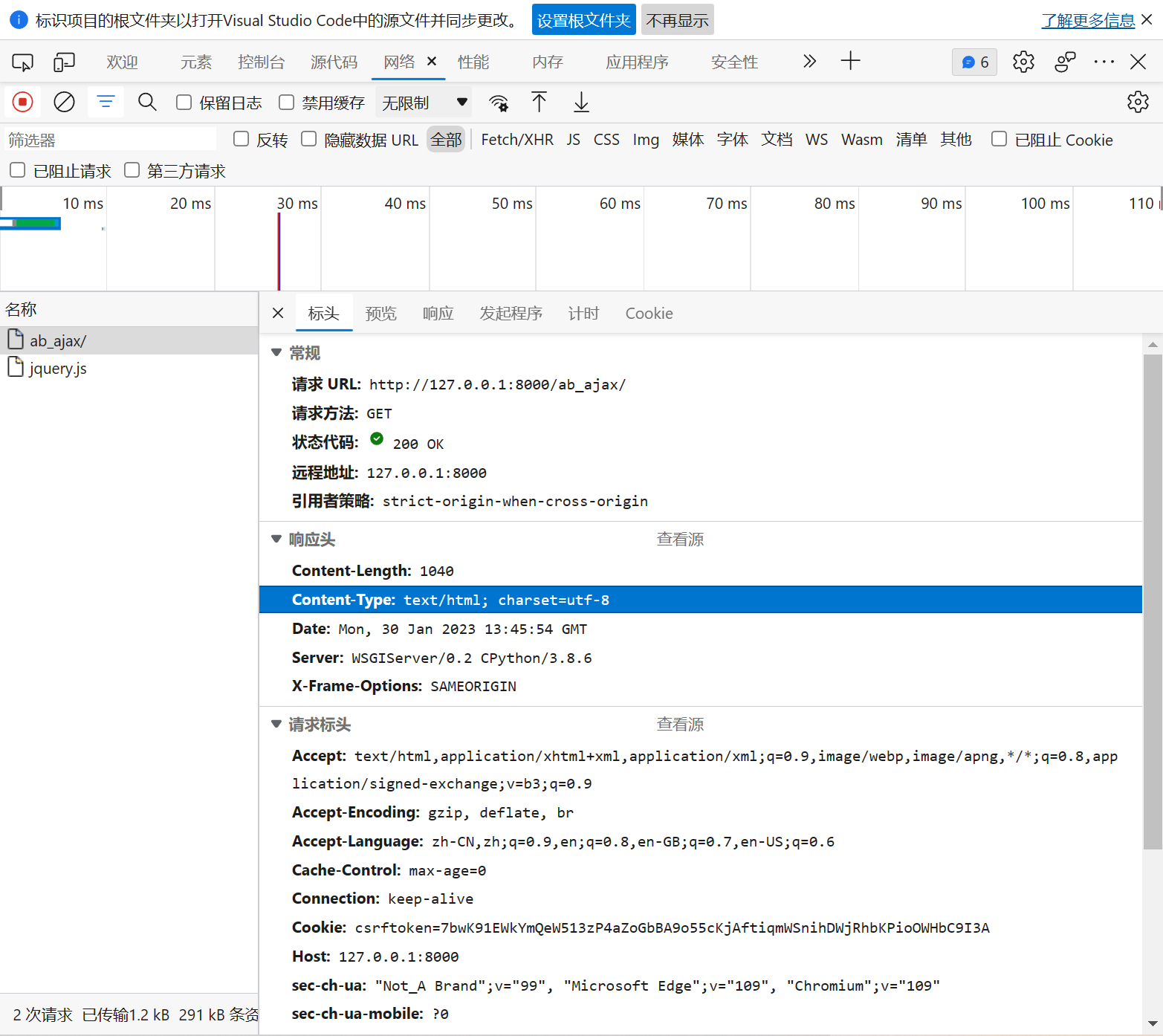The width and height of the screenshot is (1163, 1036).
Task: Check Blocked requests checkbox
Action: click(x=17, y=170)
